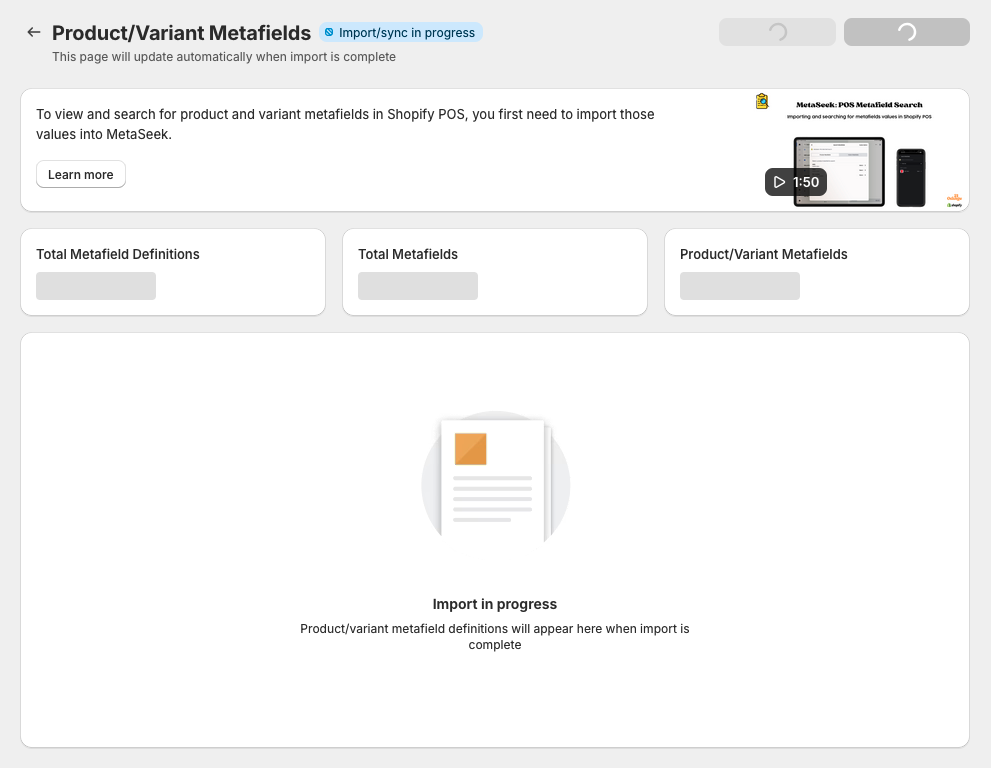Click the Import in progress heading

click(x=495, y=604)
